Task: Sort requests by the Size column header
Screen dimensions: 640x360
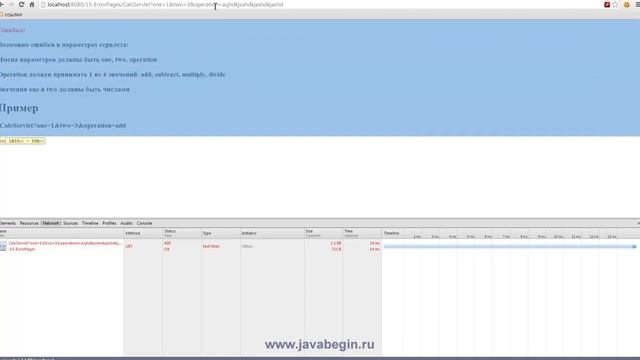Action: click(x=324, y=233)
